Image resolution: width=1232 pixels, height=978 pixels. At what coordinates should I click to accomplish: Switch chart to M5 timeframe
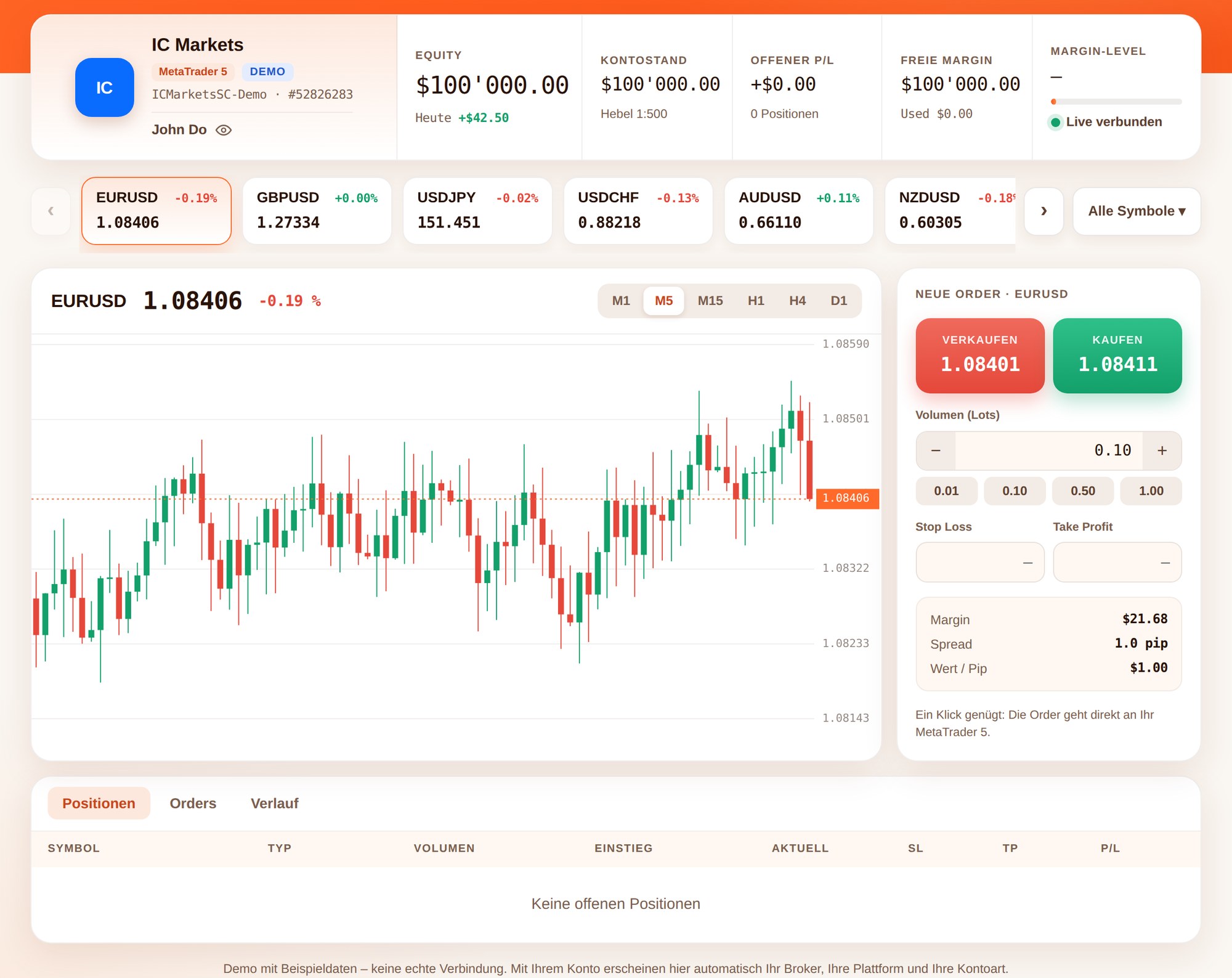663,301
